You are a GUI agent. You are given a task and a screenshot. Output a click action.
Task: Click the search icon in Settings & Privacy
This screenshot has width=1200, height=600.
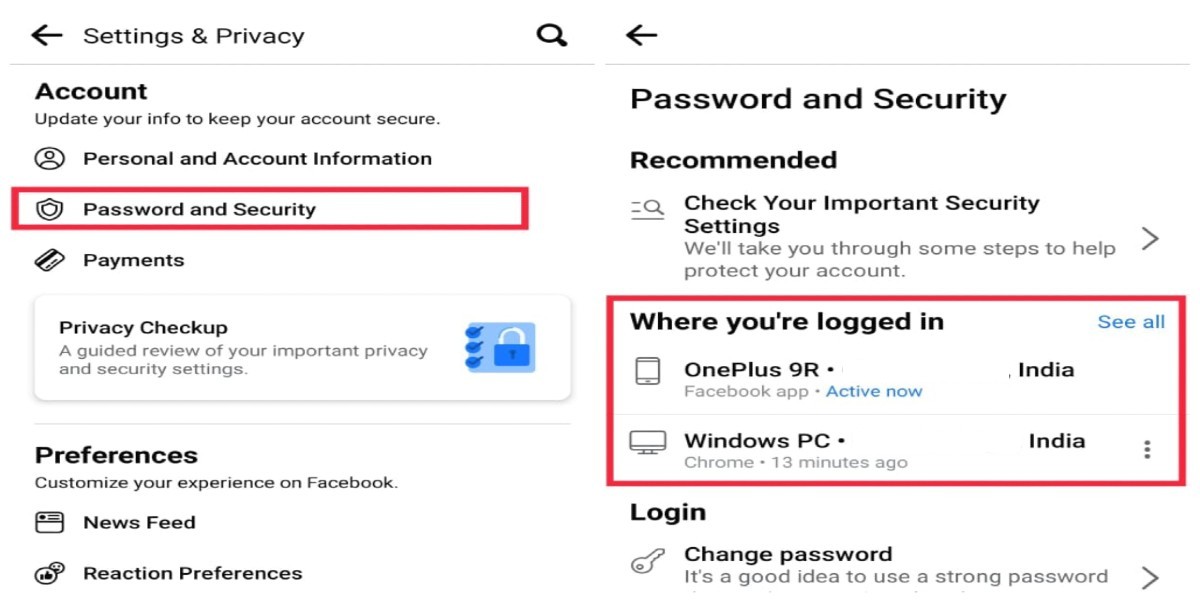pos(551,34)
